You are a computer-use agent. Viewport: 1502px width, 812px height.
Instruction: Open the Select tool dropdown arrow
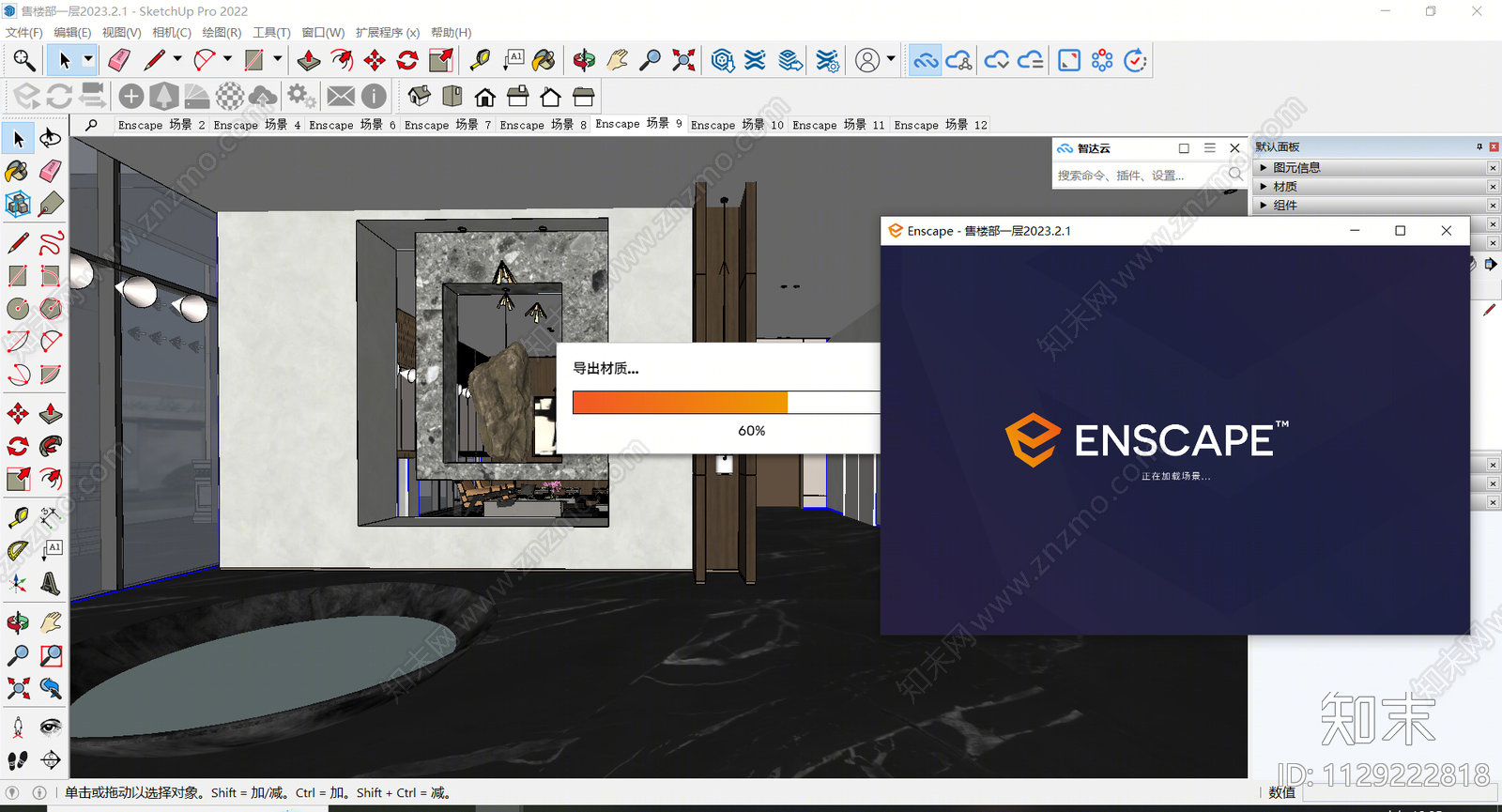tap(88, 59)
